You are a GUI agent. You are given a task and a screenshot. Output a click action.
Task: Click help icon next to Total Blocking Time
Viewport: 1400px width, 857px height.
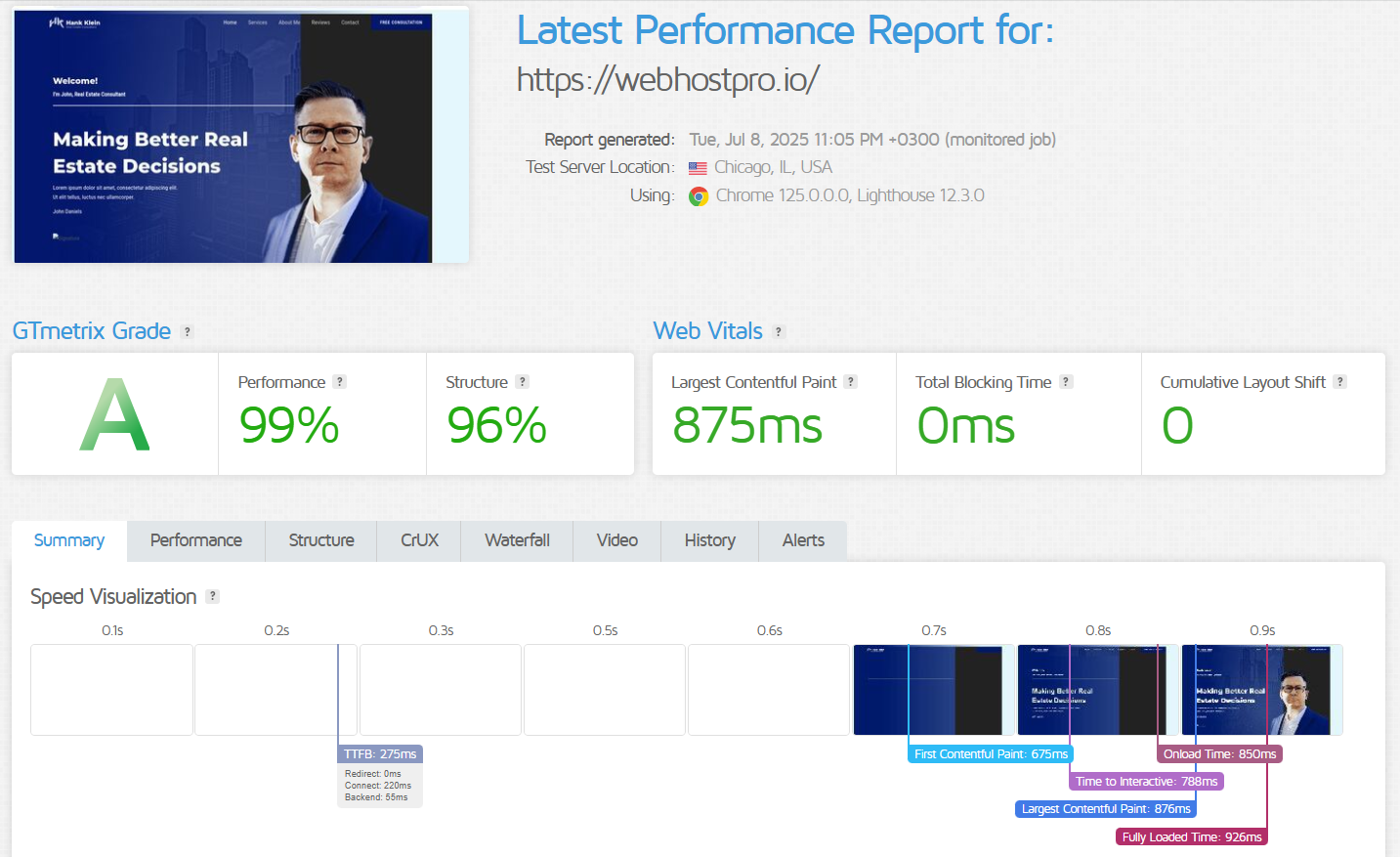point(1066,382)
